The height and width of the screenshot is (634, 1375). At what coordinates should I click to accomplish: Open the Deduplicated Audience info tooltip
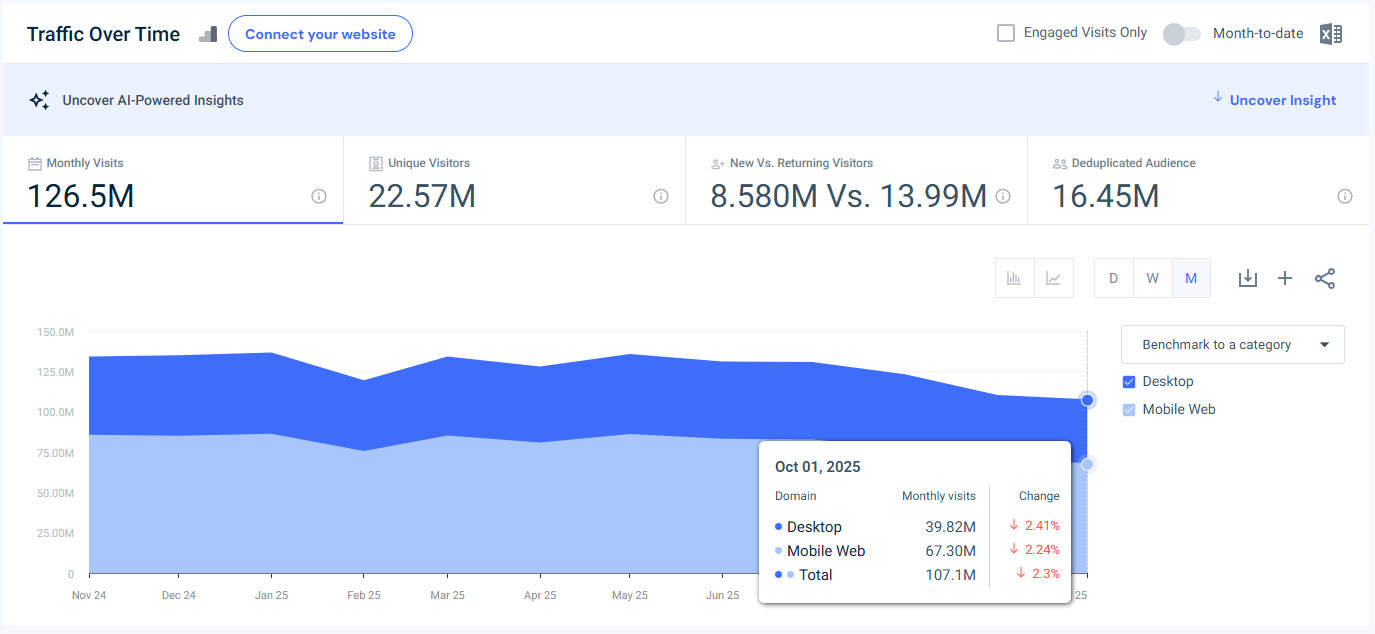click(1345, 196)
